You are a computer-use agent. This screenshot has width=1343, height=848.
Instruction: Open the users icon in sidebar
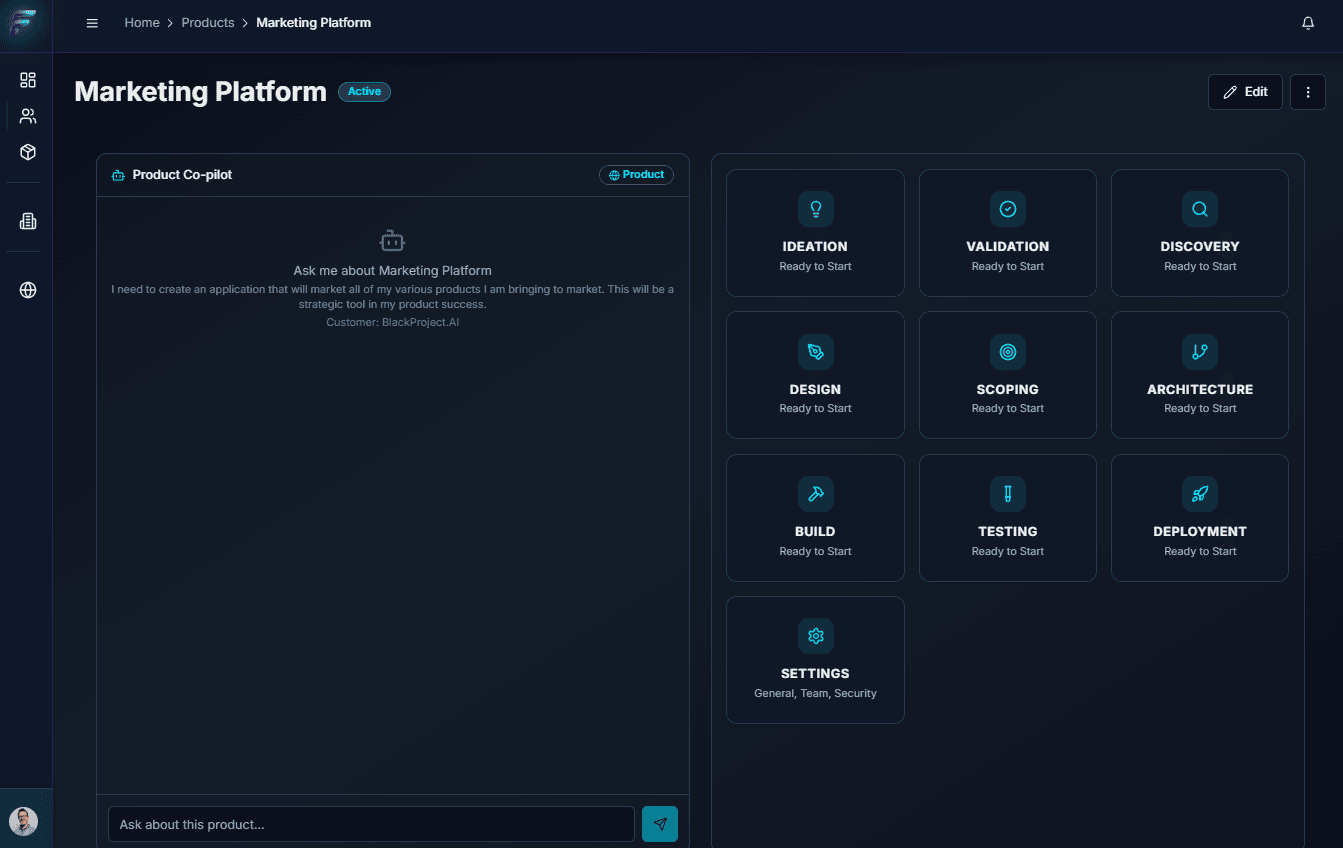(x=28, y=116)
